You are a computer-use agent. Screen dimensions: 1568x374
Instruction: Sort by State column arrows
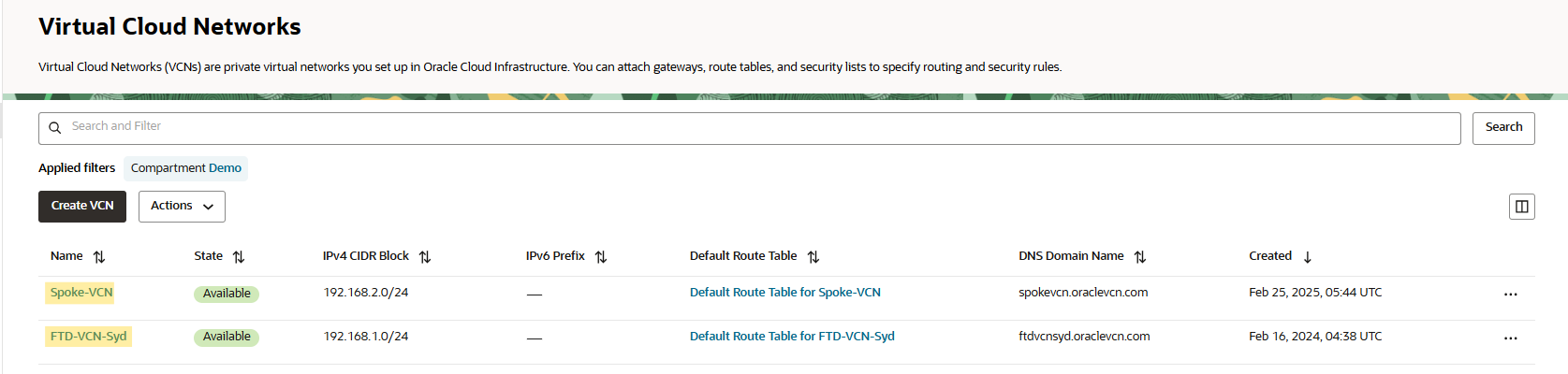(239, 257)
